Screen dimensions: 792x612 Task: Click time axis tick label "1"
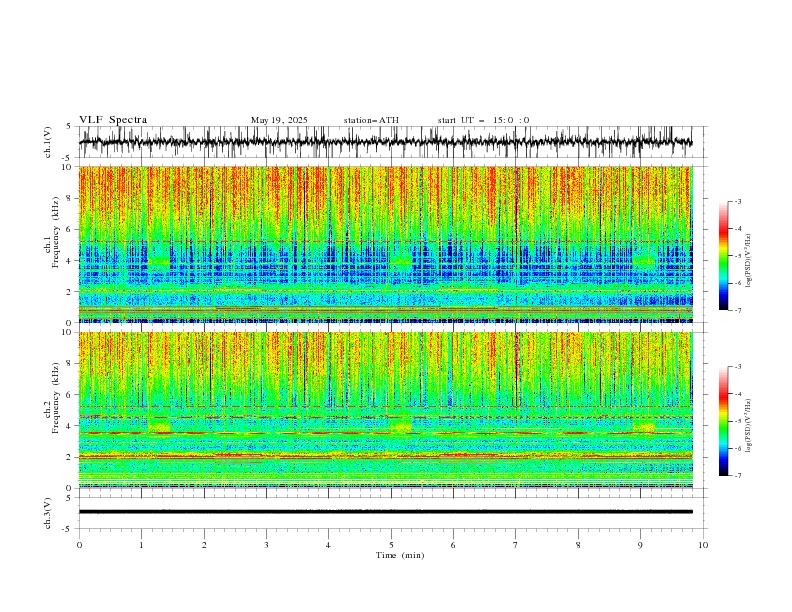[141, 545]
